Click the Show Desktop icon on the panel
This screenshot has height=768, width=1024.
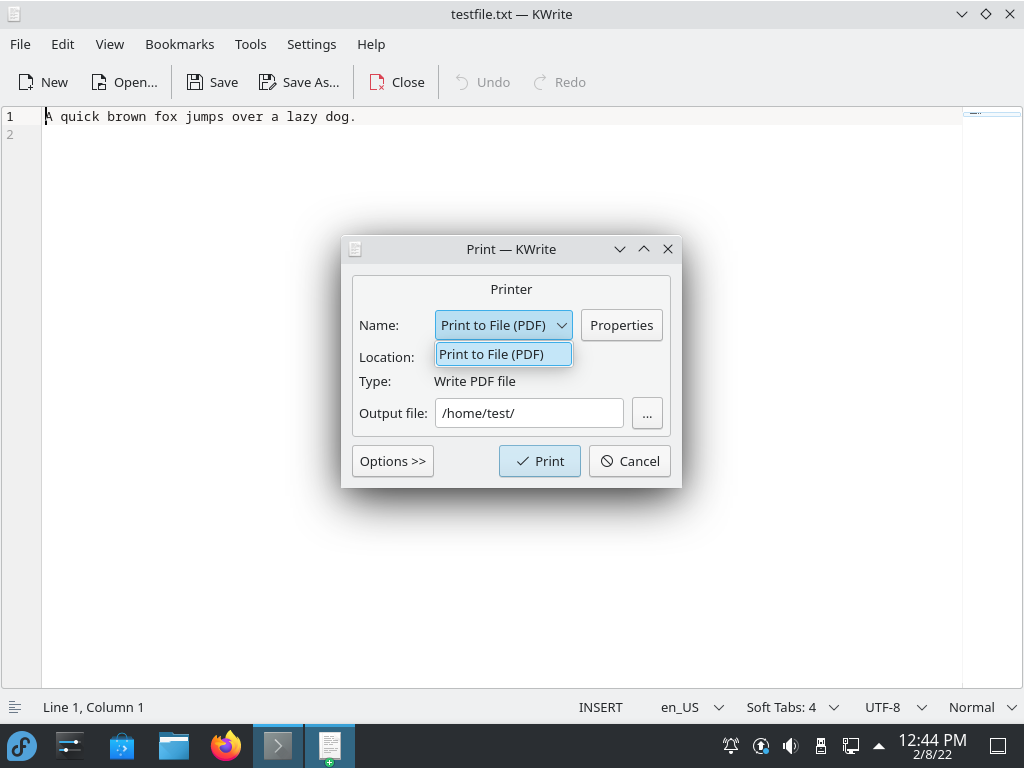[x=998, y=746]
